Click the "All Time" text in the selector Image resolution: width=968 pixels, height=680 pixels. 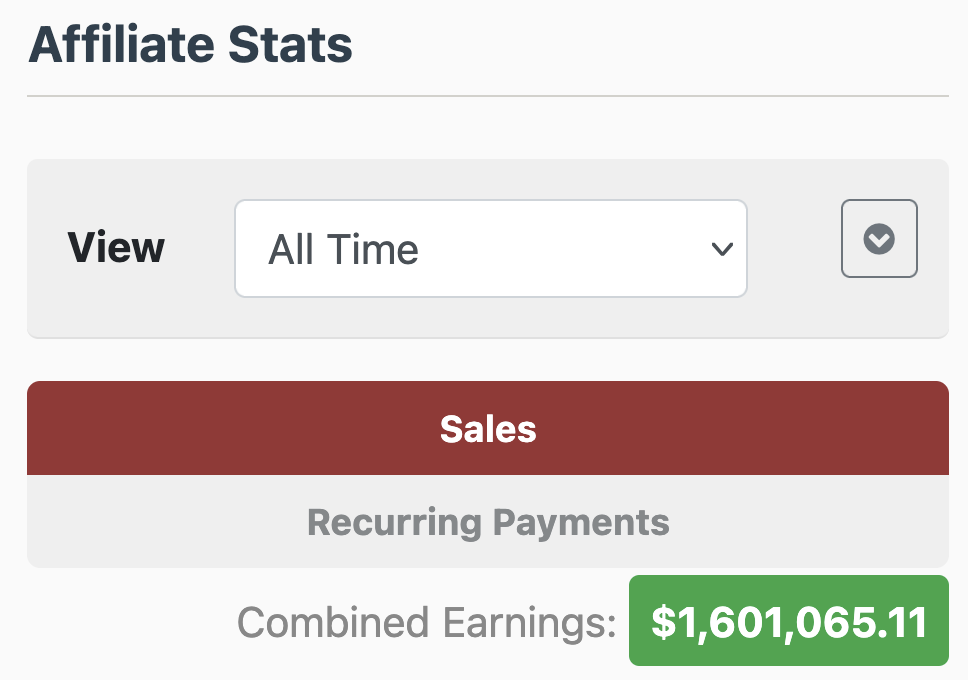click(344, 249)
